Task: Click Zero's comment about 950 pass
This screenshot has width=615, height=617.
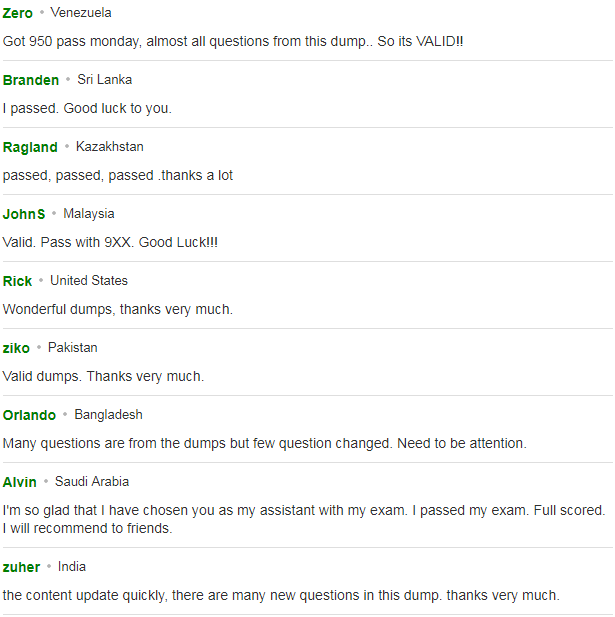Action: click(233, 41)
